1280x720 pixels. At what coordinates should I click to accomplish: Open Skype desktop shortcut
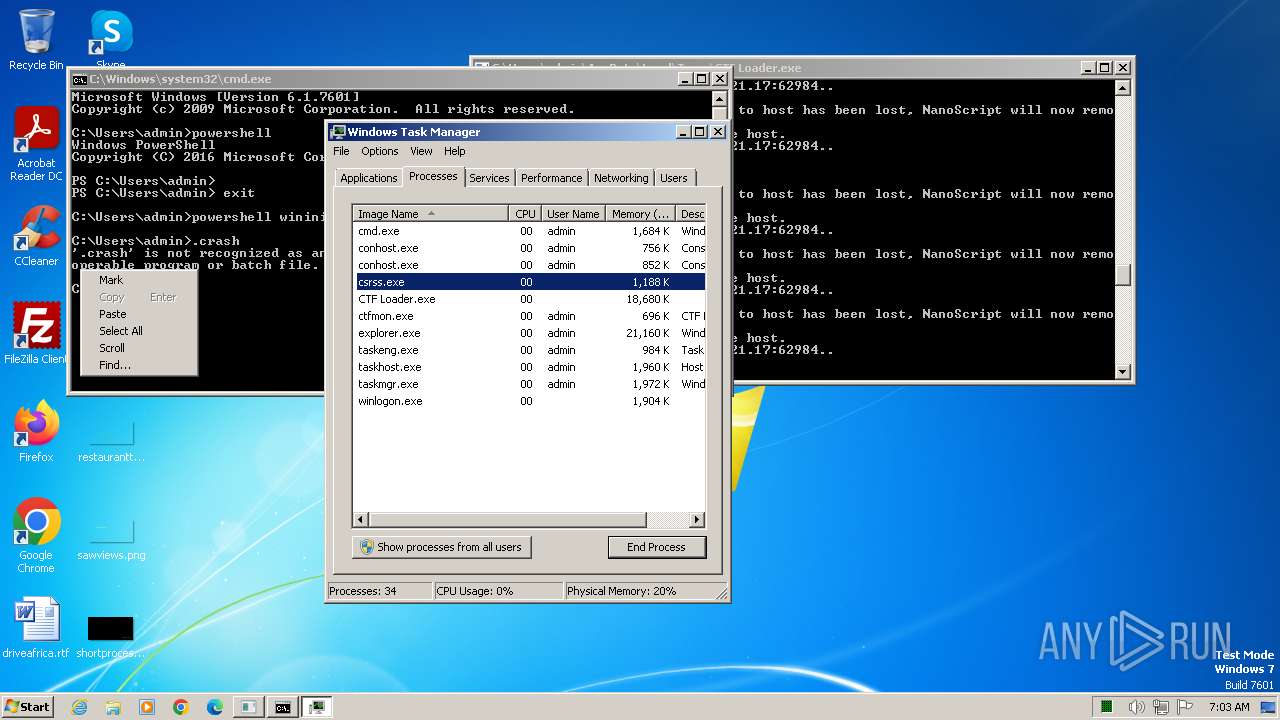[111, 40]
